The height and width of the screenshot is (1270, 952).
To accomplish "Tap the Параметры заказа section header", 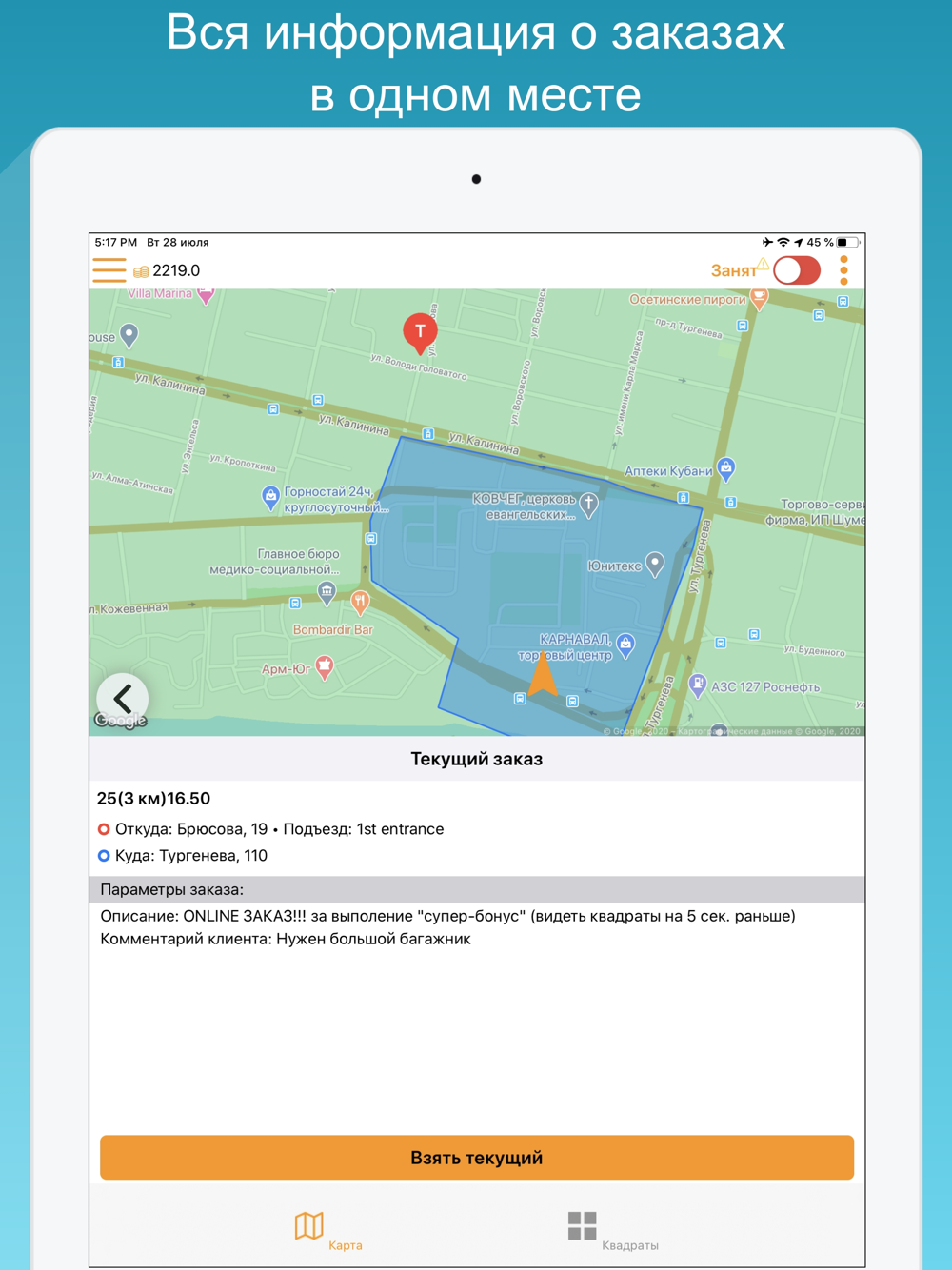I will tap(477, 889).
